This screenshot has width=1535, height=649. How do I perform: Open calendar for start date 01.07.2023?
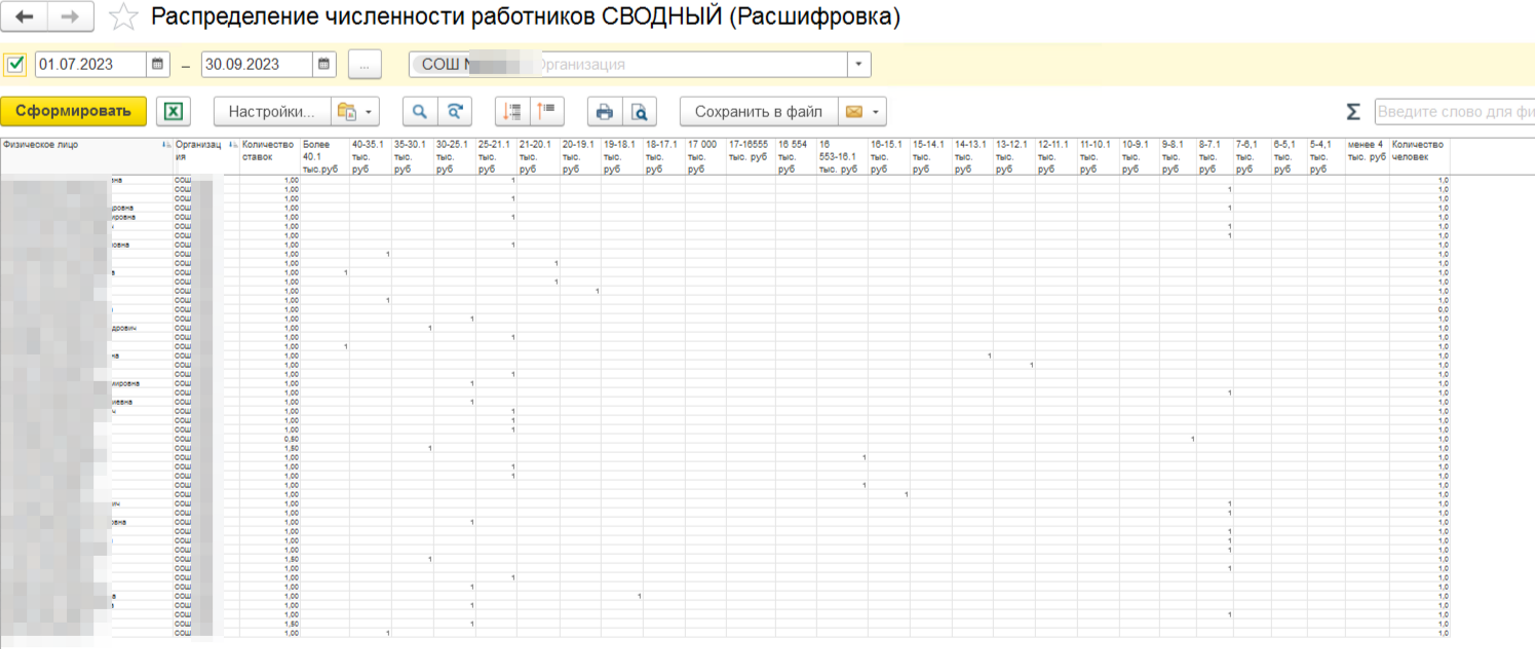pyautogui.click(x=158, y=65)
